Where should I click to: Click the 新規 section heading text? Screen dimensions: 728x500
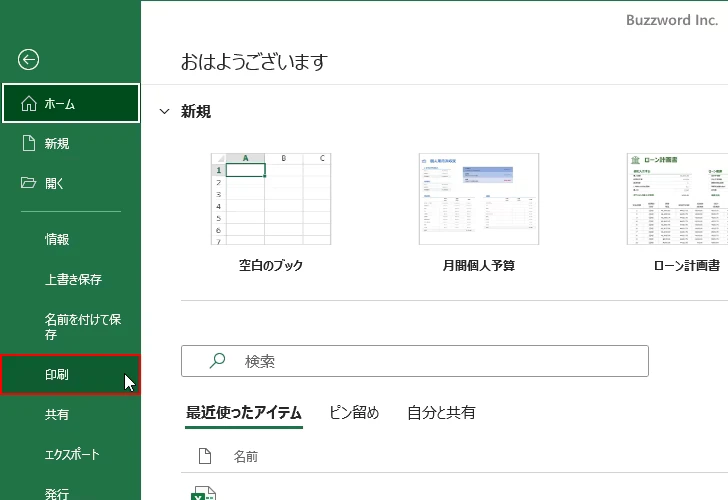(196, 111)
